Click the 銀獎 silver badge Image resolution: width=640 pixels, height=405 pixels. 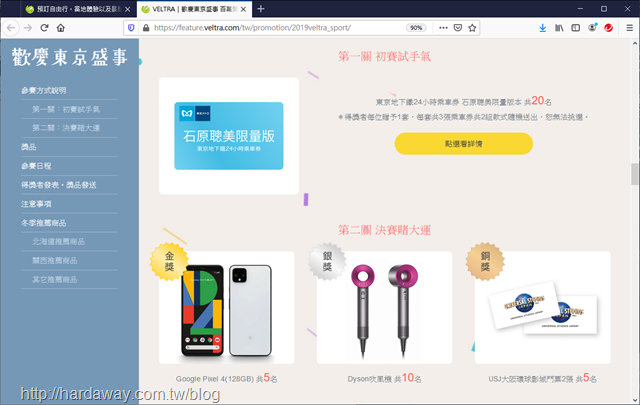coord(327,261)
